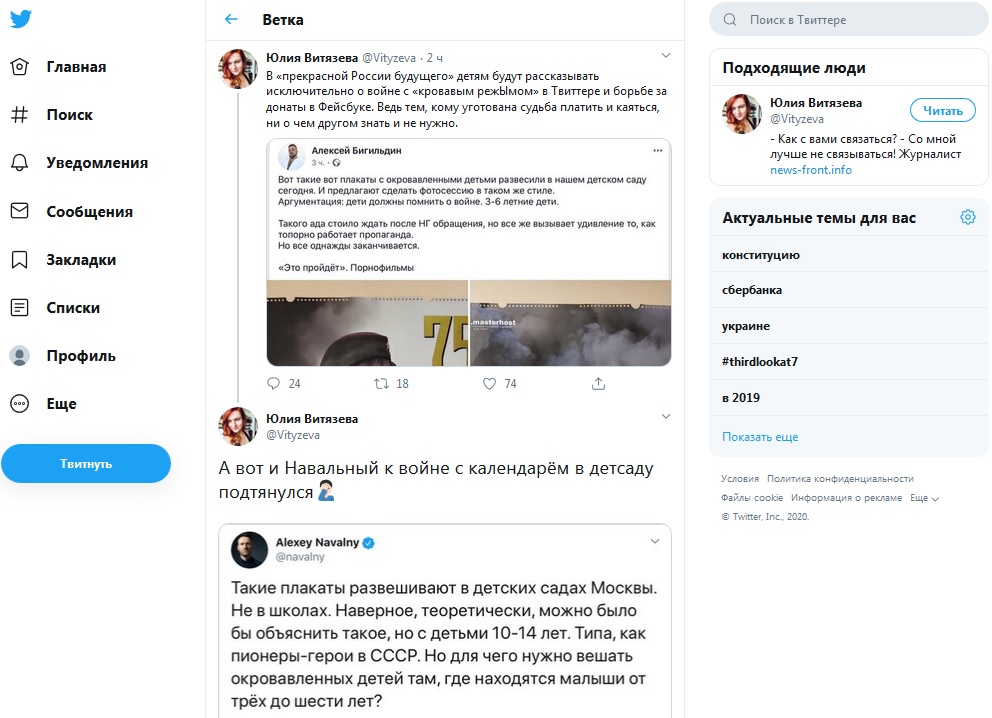Follow Юлия Витязева with the Читать button
Viewport: 992px width, 718px height.
942,110
